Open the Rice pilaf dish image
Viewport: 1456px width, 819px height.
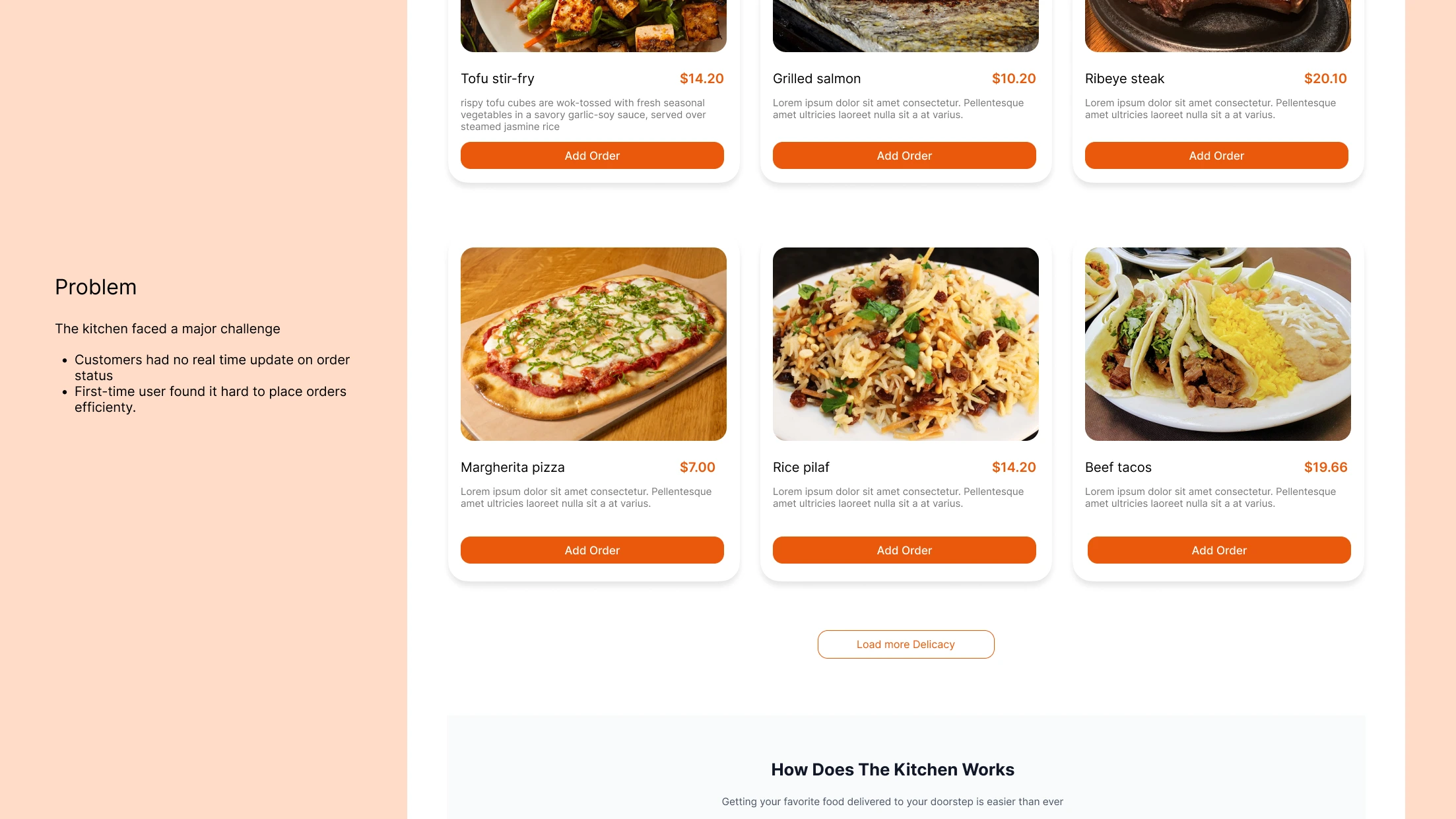click(x=906, y=344)
